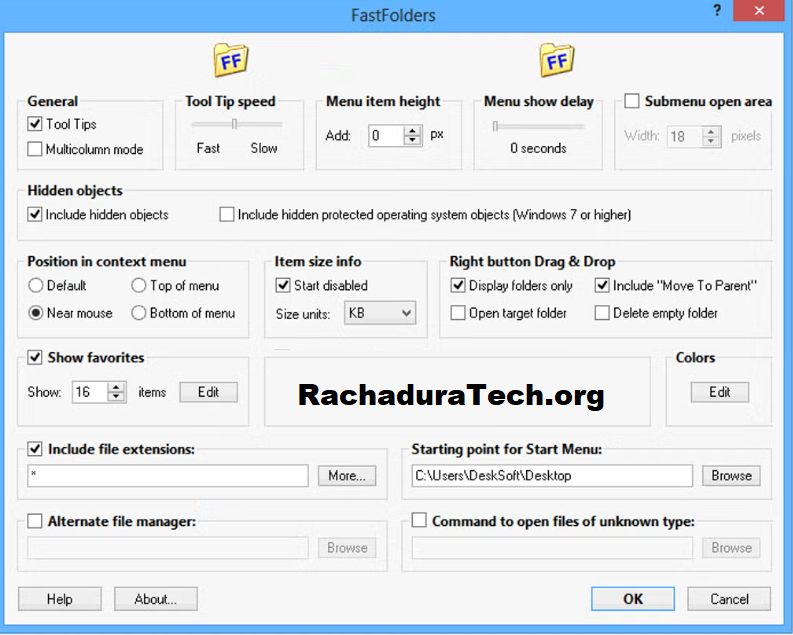Viewport: 793px width, 635px height.
Task: Click the file extensions text field
Action: 168,476
